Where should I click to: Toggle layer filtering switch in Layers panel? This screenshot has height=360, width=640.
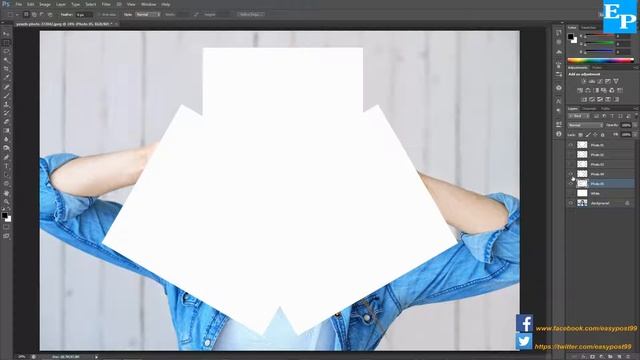(x=635, y=116)
